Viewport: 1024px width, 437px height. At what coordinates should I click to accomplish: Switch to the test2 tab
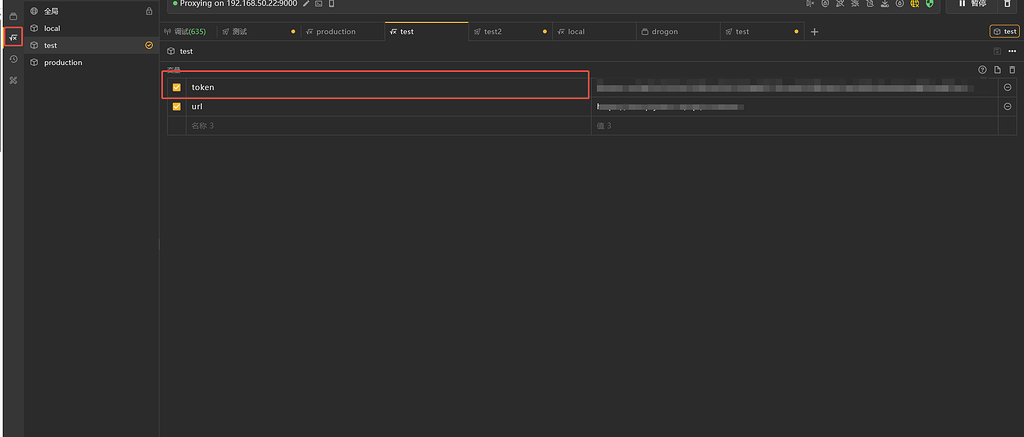tap(511, 31)
